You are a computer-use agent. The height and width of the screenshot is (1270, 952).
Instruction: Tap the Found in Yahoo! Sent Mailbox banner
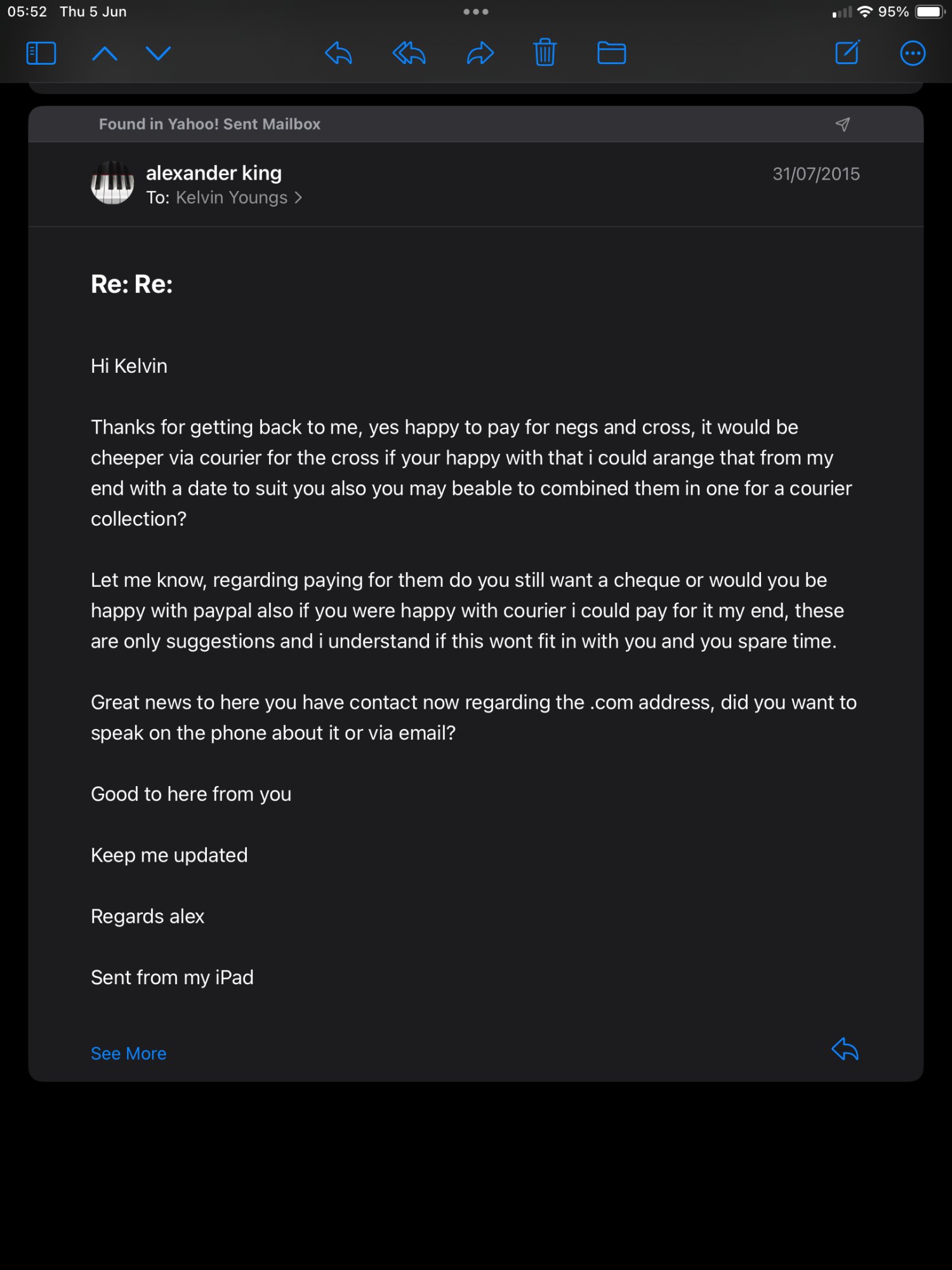[209, 124]
